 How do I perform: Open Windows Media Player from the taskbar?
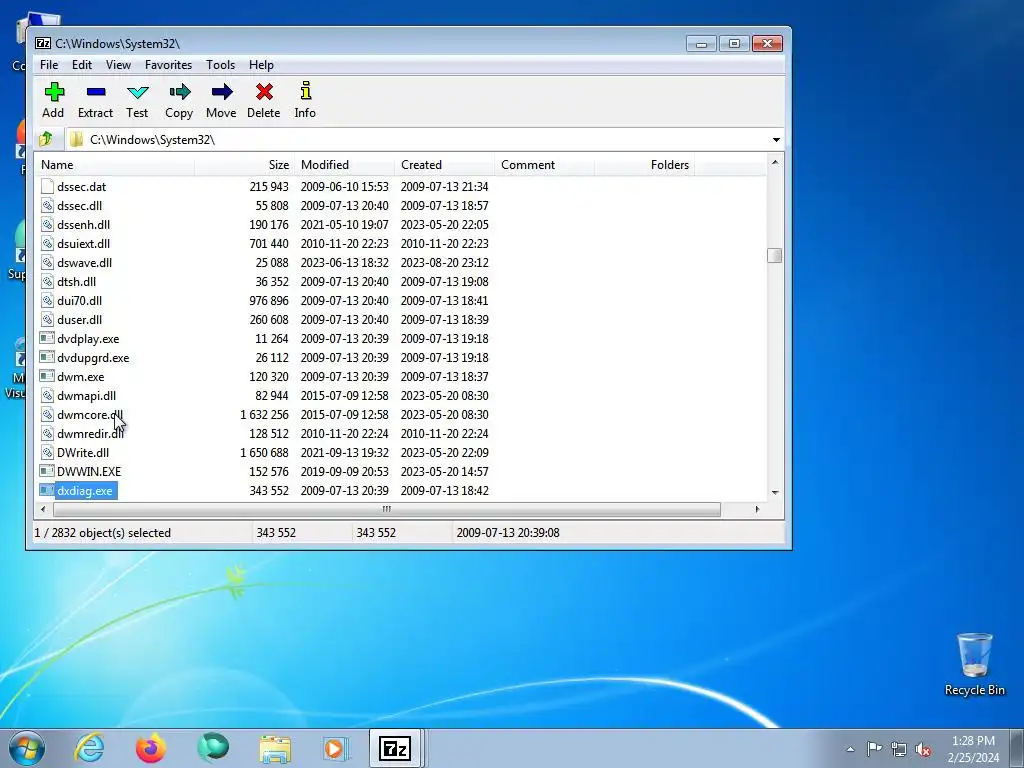[336, 748]
